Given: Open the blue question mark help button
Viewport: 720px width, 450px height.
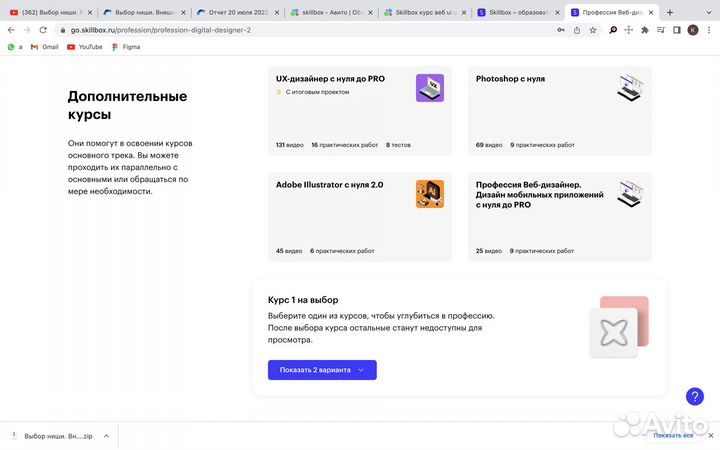Looking at the screenshot, I should tap(695, 396).
